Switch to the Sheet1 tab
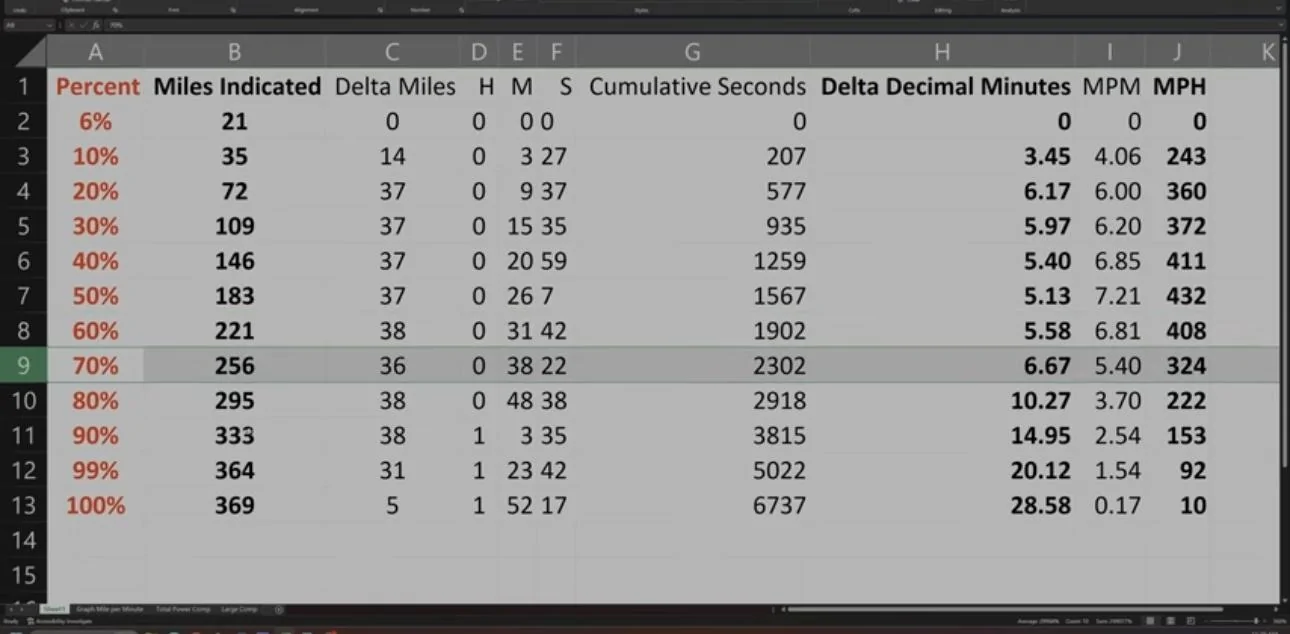 (54, 609)
